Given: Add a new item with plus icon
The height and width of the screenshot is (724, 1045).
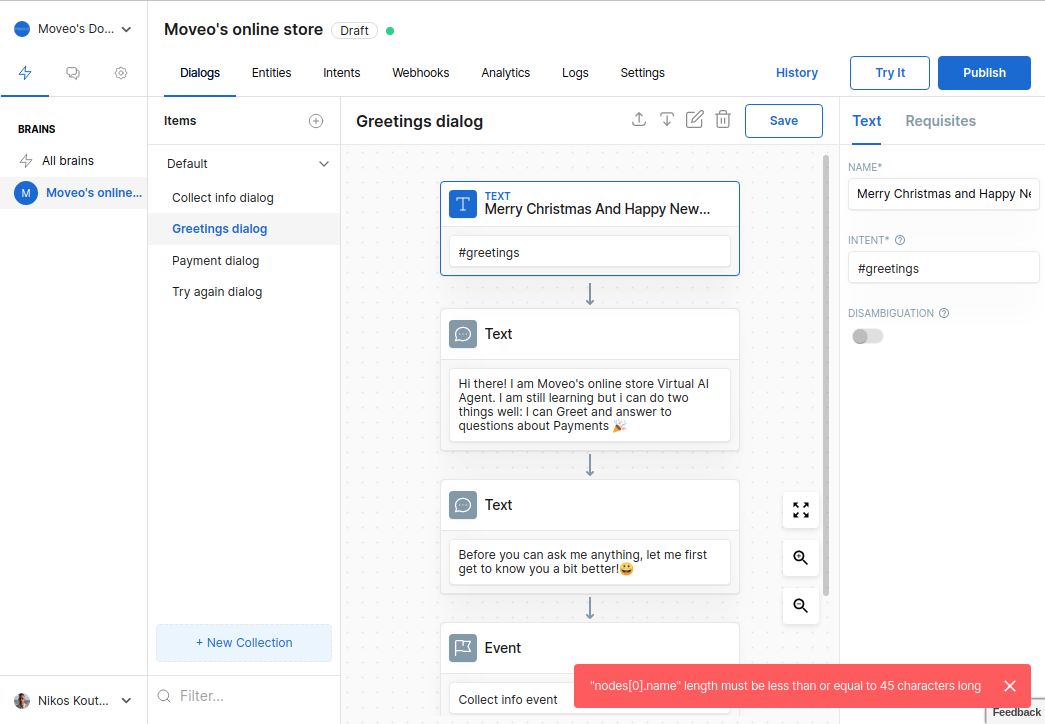Looking at the screenshot, I should 316,121.
